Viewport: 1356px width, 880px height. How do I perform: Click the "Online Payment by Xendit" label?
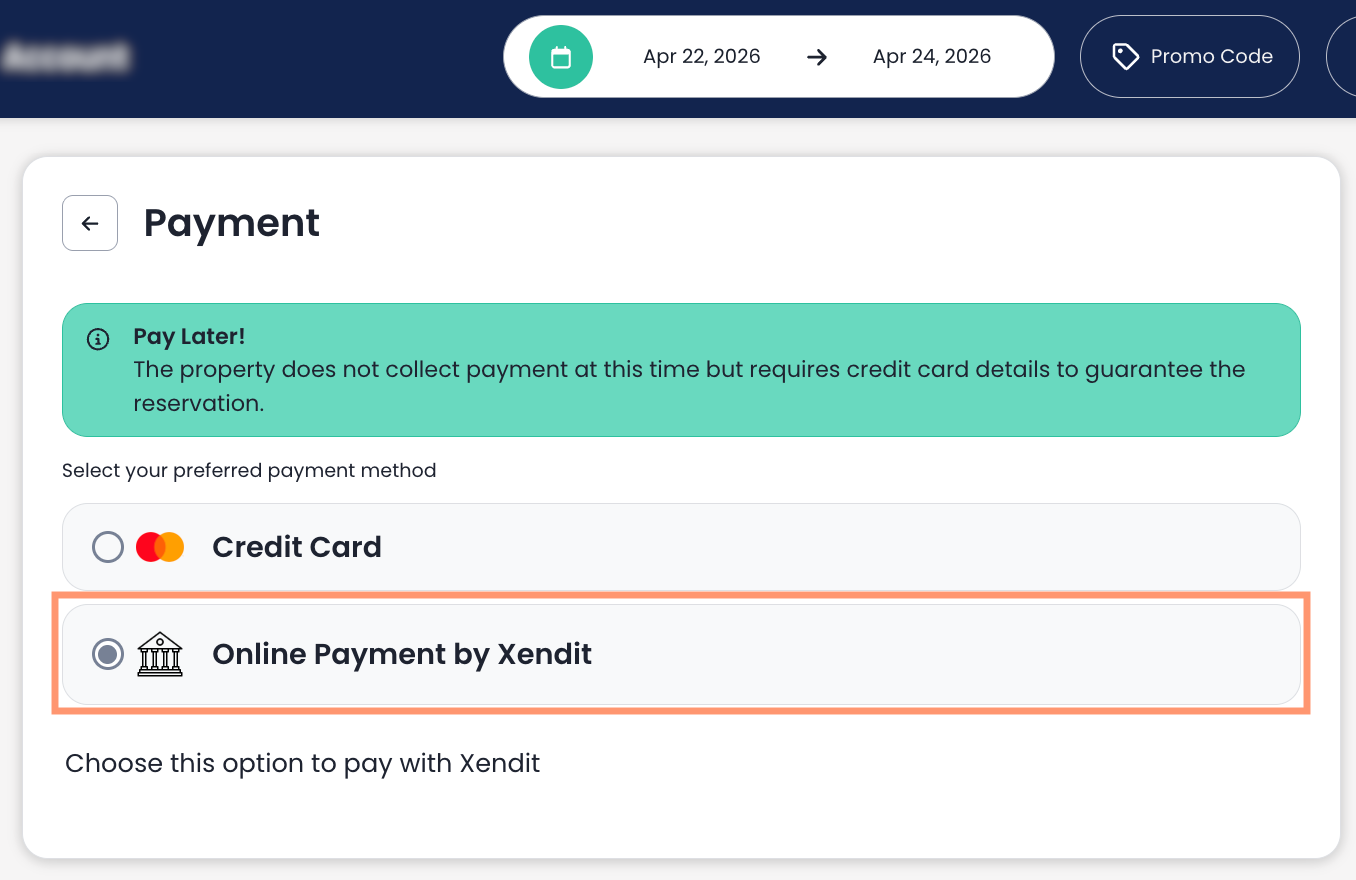coord(402,655)
